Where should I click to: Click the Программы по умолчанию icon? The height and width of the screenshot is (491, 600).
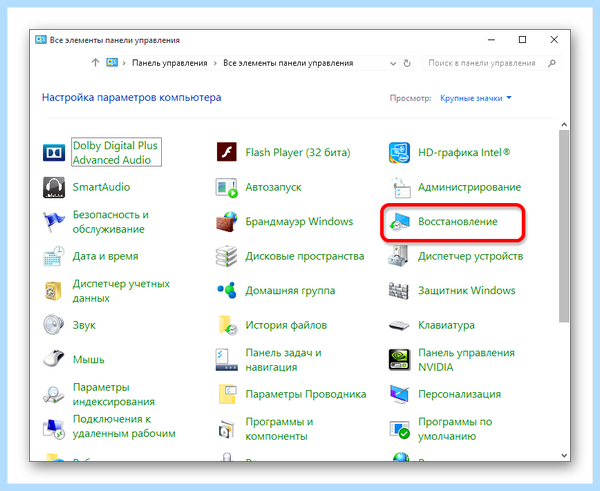click(399, 429)
